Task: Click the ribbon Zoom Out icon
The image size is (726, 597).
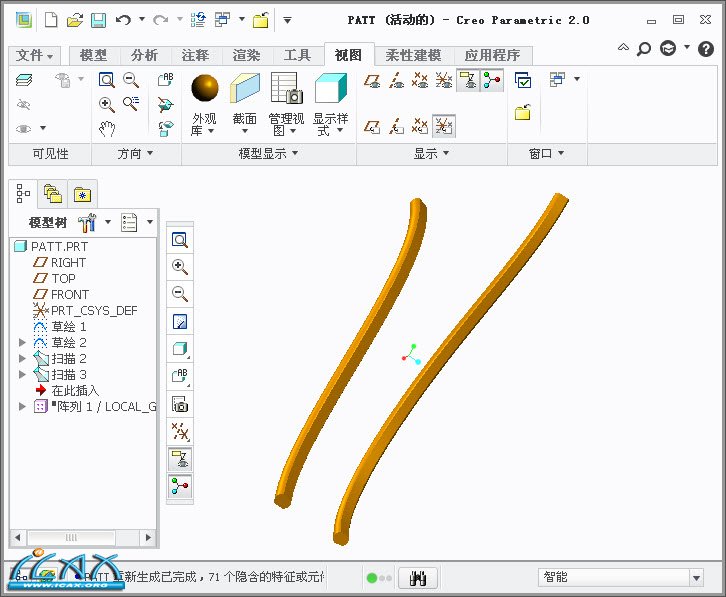Action: click(131, 80)
